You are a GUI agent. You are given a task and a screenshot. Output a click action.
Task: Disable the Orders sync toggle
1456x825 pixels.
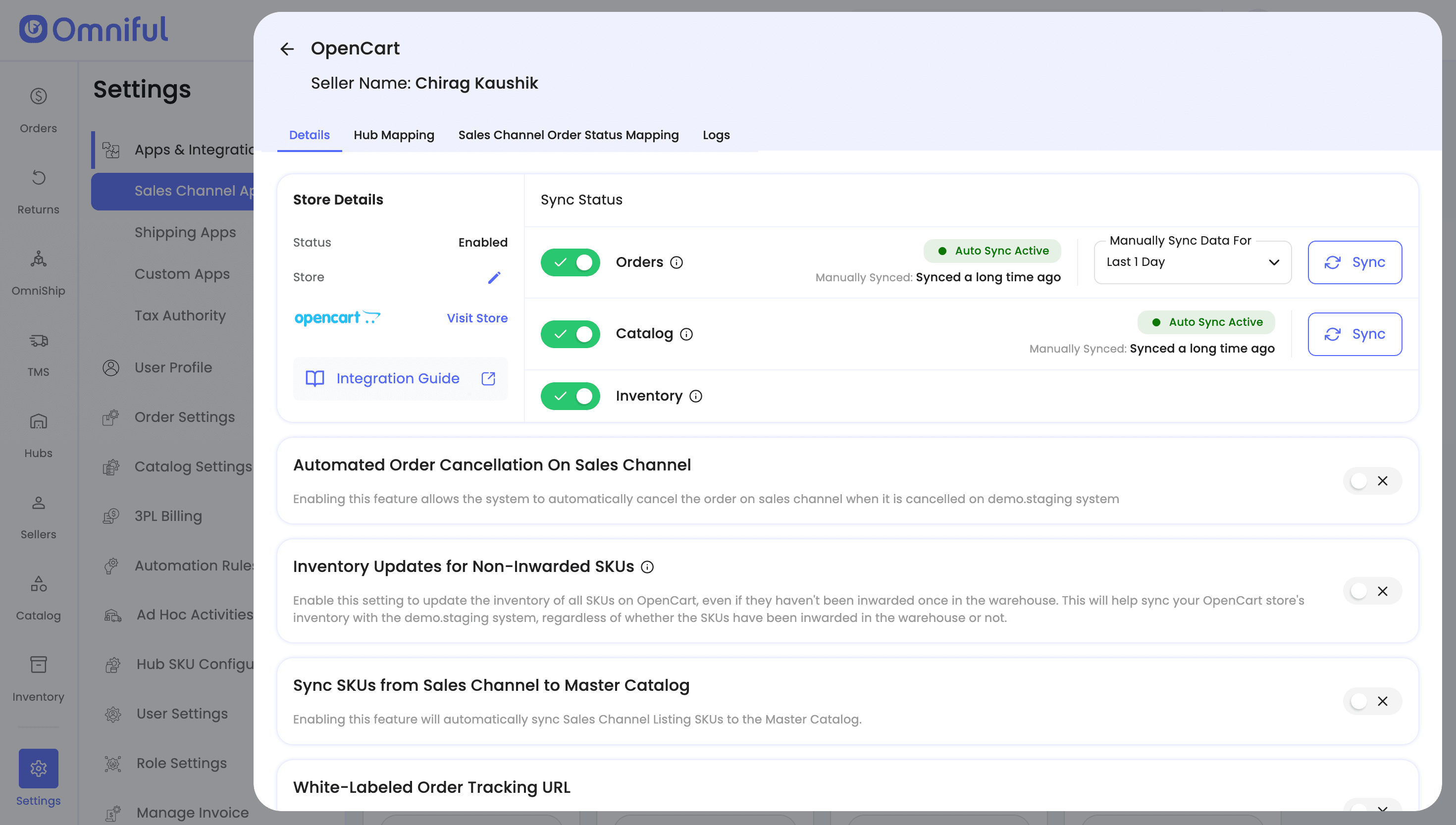(x=570, y=262)
